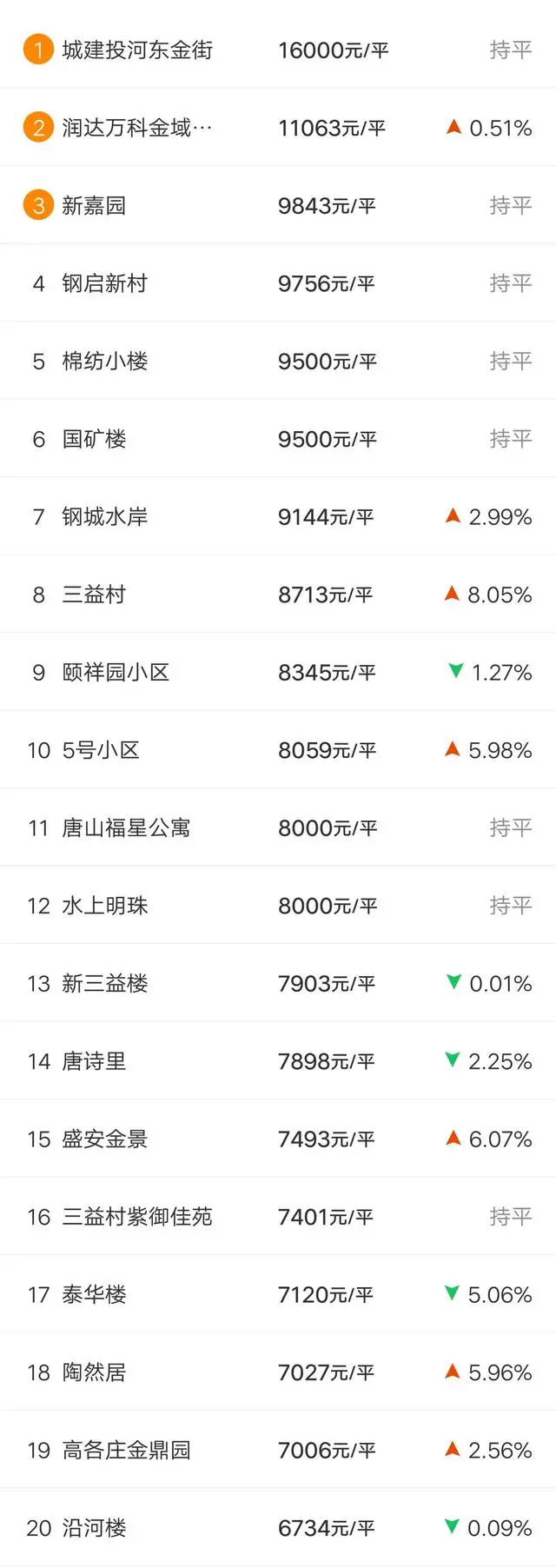Viewport: 556px width, 1568px height.
Task: Open 城建投河东金街 listing
Action: 278,50
